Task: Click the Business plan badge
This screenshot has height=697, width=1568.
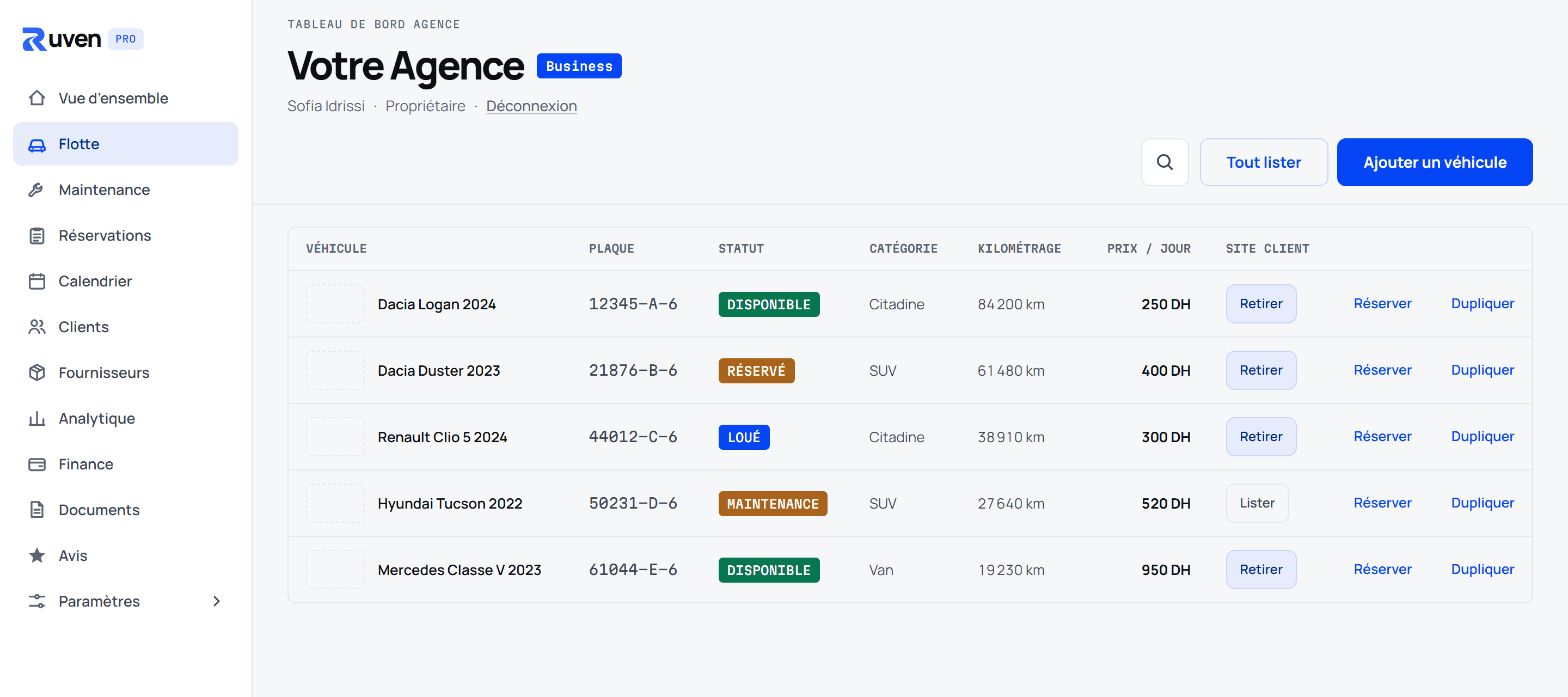Action: pos(579,66)
